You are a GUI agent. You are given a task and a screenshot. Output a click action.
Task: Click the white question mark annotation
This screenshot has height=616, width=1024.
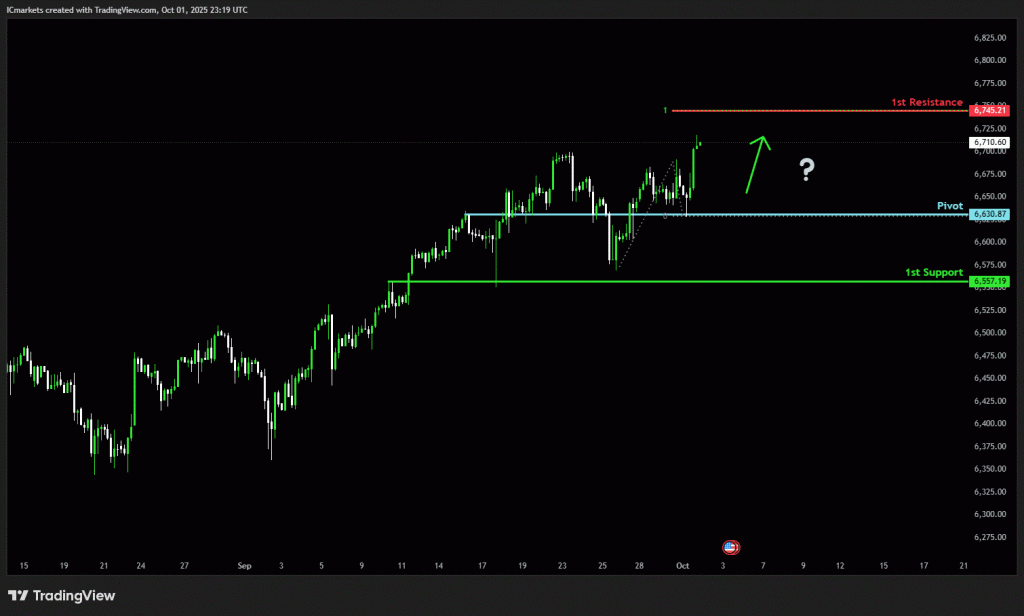click(x=807, y=170)
